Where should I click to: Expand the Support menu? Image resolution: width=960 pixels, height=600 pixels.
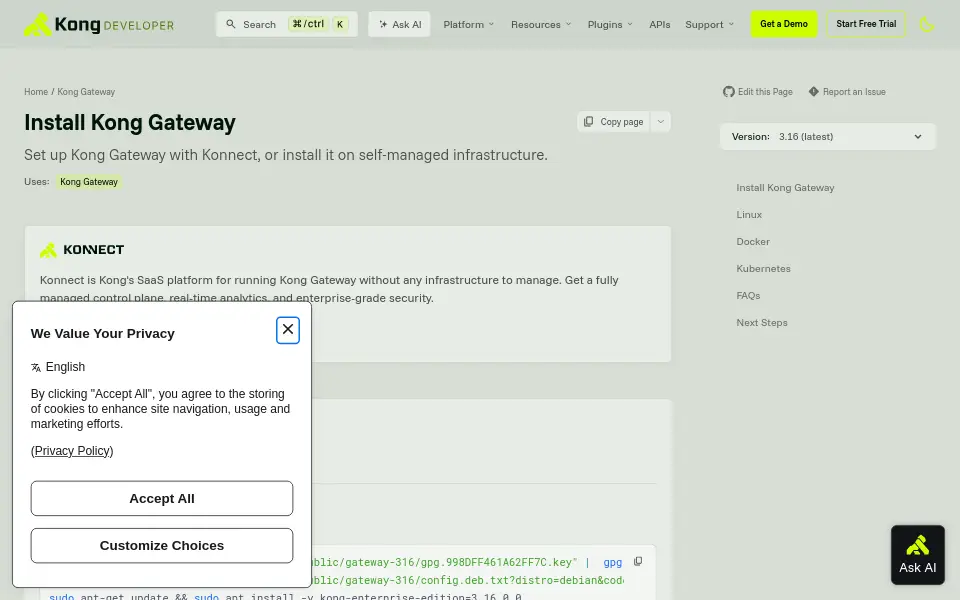(x=709, y=24)
